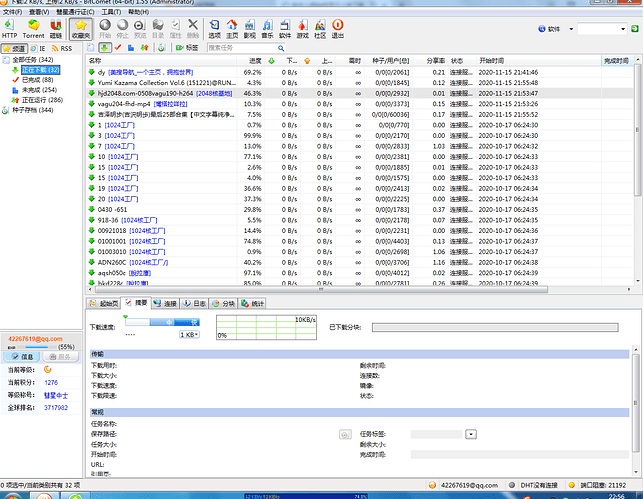The image size is (643, 499).
Task: Click the 已下载分块 progress bar
Action: coord(495,327)
